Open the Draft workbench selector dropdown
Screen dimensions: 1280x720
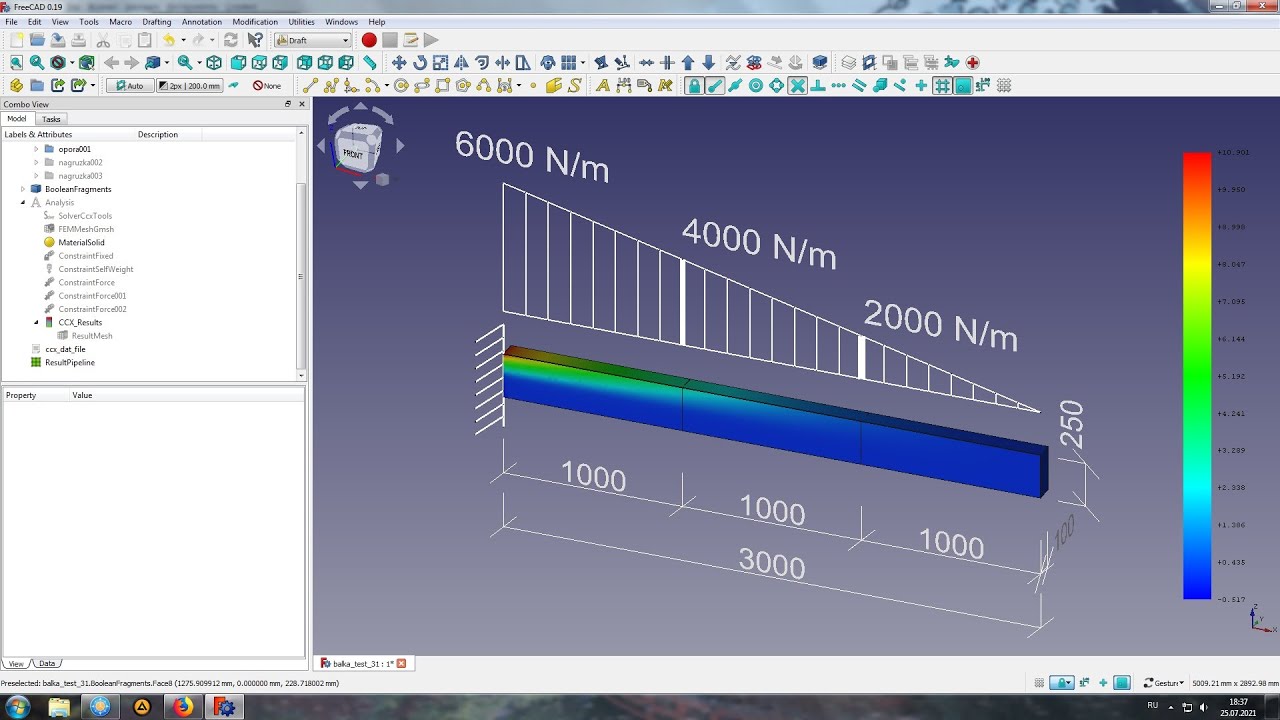[313, 40]
